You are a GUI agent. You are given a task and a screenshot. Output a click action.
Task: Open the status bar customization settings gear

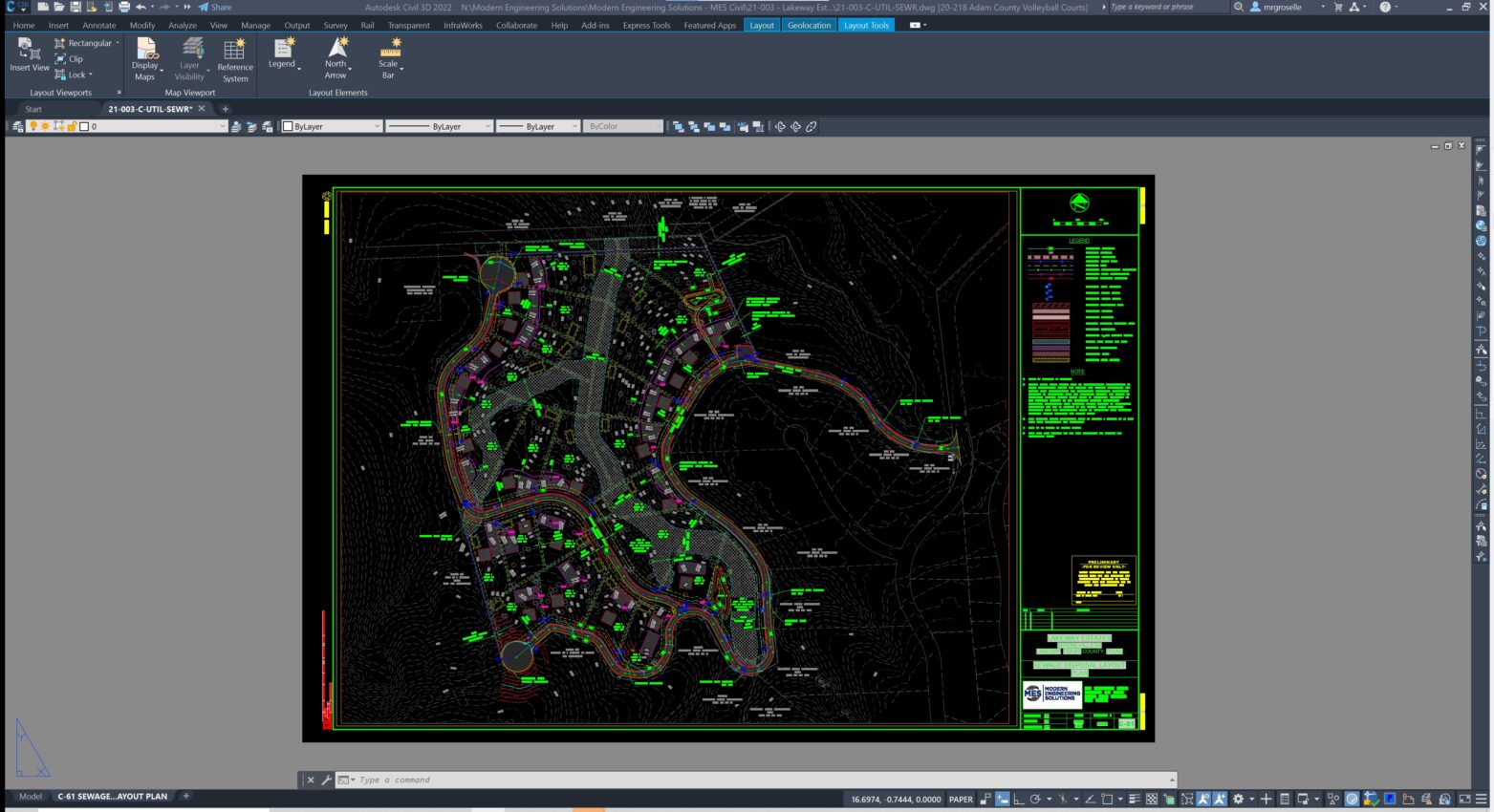click(x=1239, y=799)
